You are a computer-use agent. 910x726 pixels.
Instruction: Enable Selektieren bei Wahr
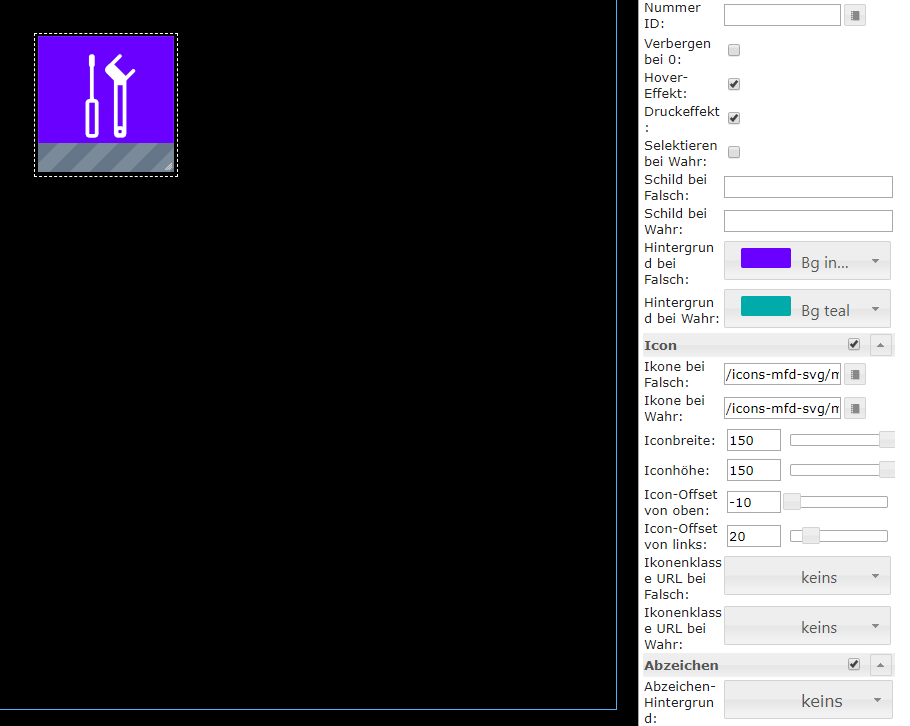tap(733, 151)
